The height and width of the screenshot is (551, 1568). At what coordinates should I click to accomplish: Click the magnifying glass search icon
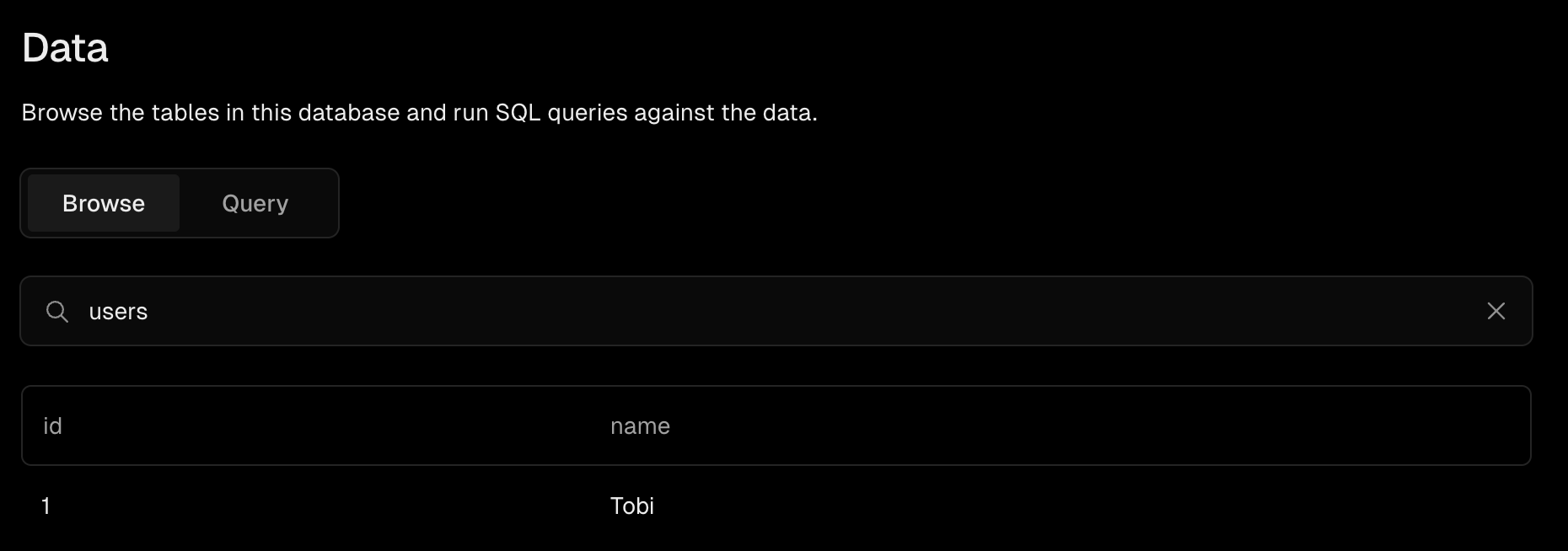[x=57, y=312]
